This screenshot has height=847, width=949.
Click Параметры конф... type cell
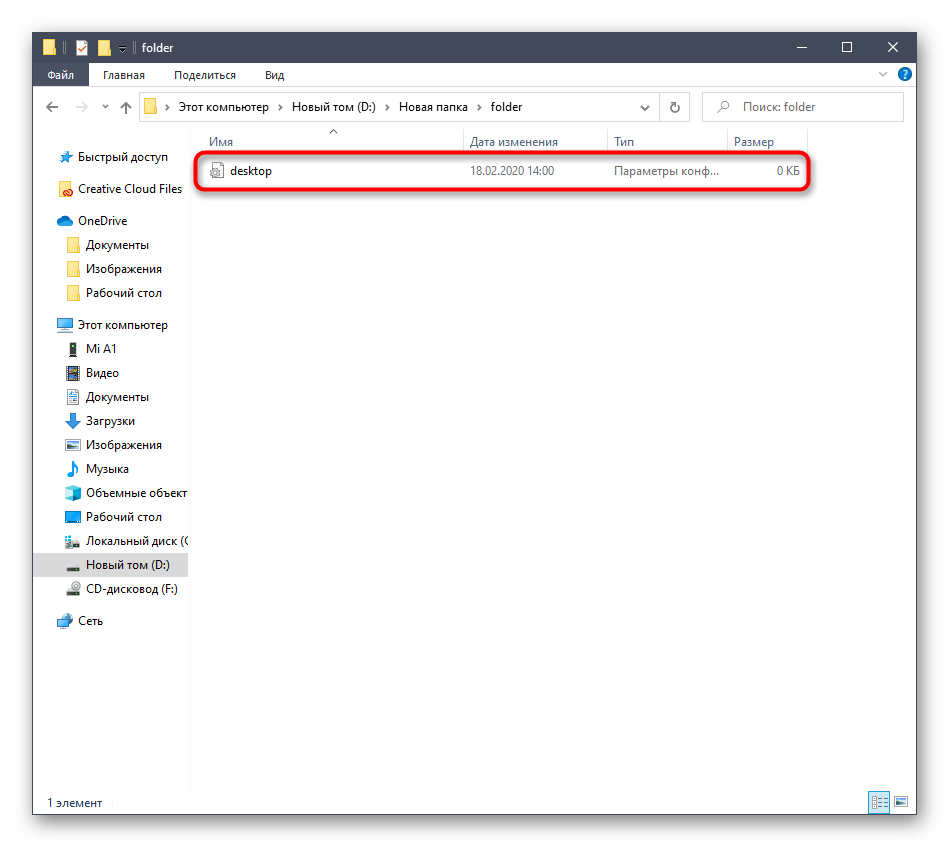click(666, 171)
